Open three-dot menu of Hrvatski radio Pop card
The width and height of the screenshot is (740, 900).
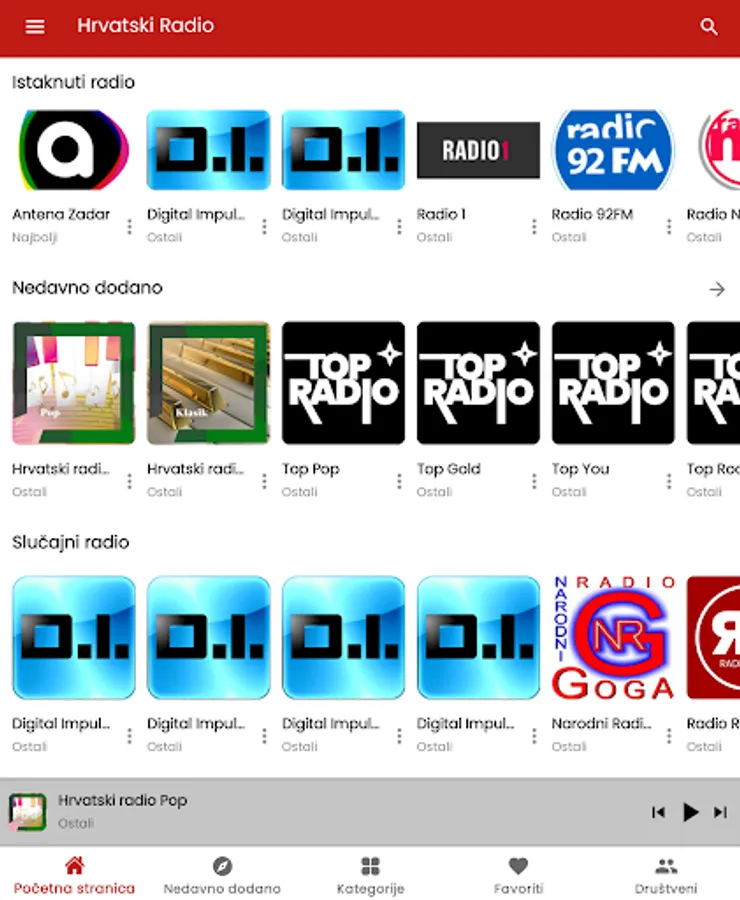[129, 481]
